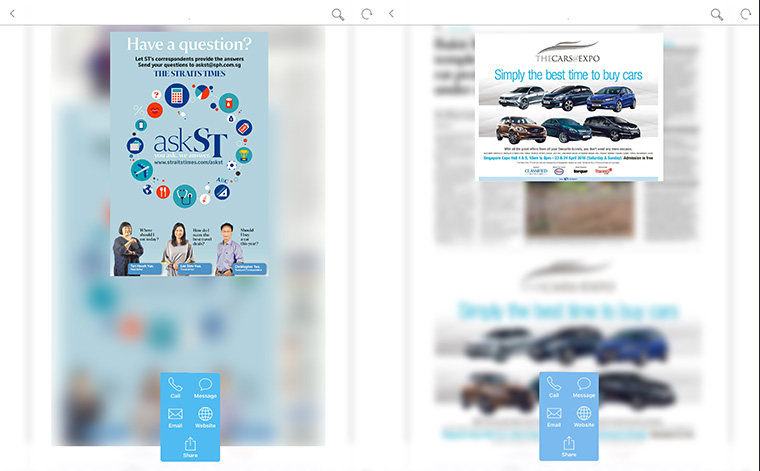Click 'THE STRAITS TIMES' title in askST ad
Image resolution: width=760 pixels, height=471 pixels.
190,74
